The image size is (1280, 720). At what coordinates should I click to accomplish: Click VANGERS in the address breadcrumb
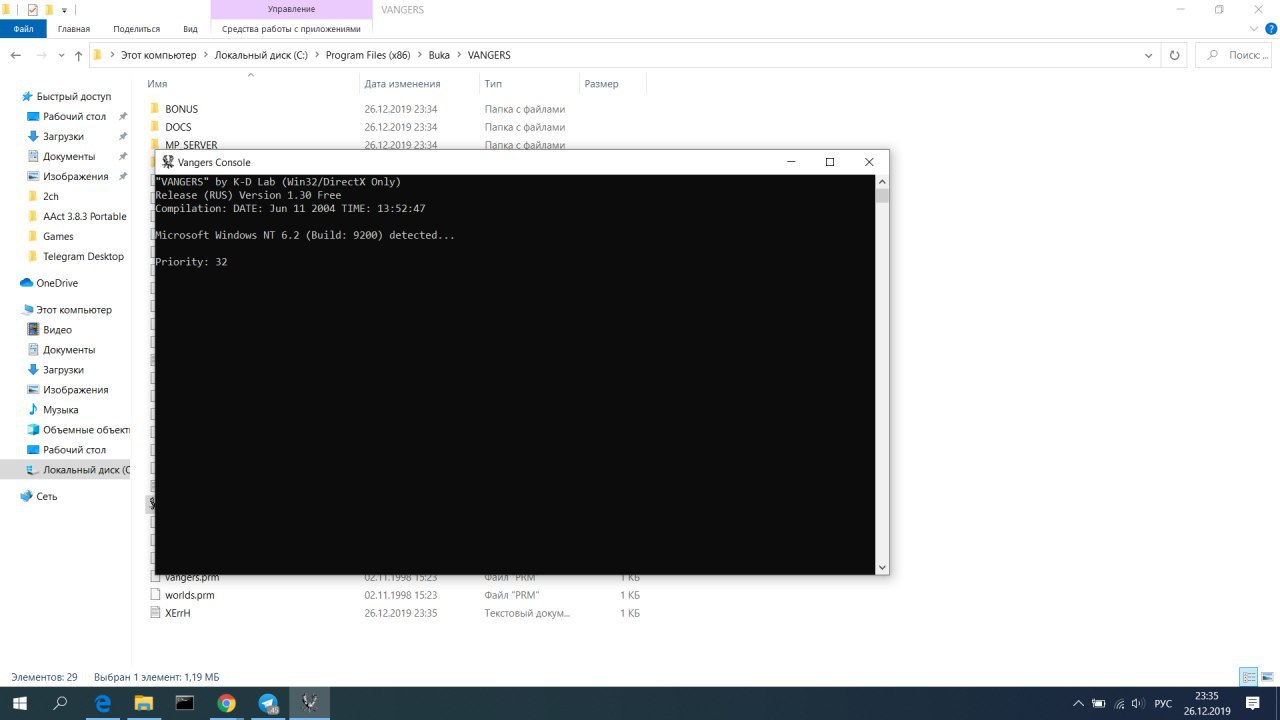tap(489, 55)
